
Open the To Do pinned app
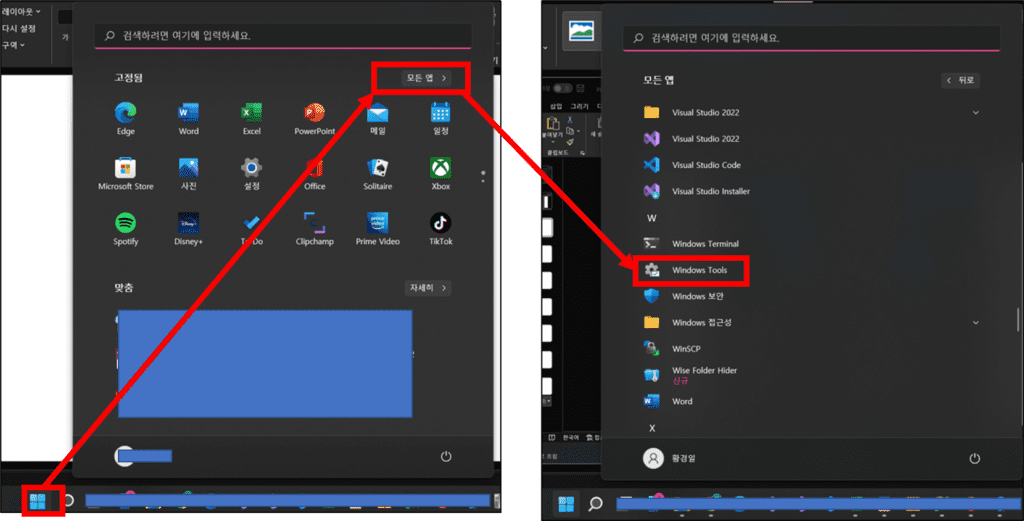tap(251, 229)
